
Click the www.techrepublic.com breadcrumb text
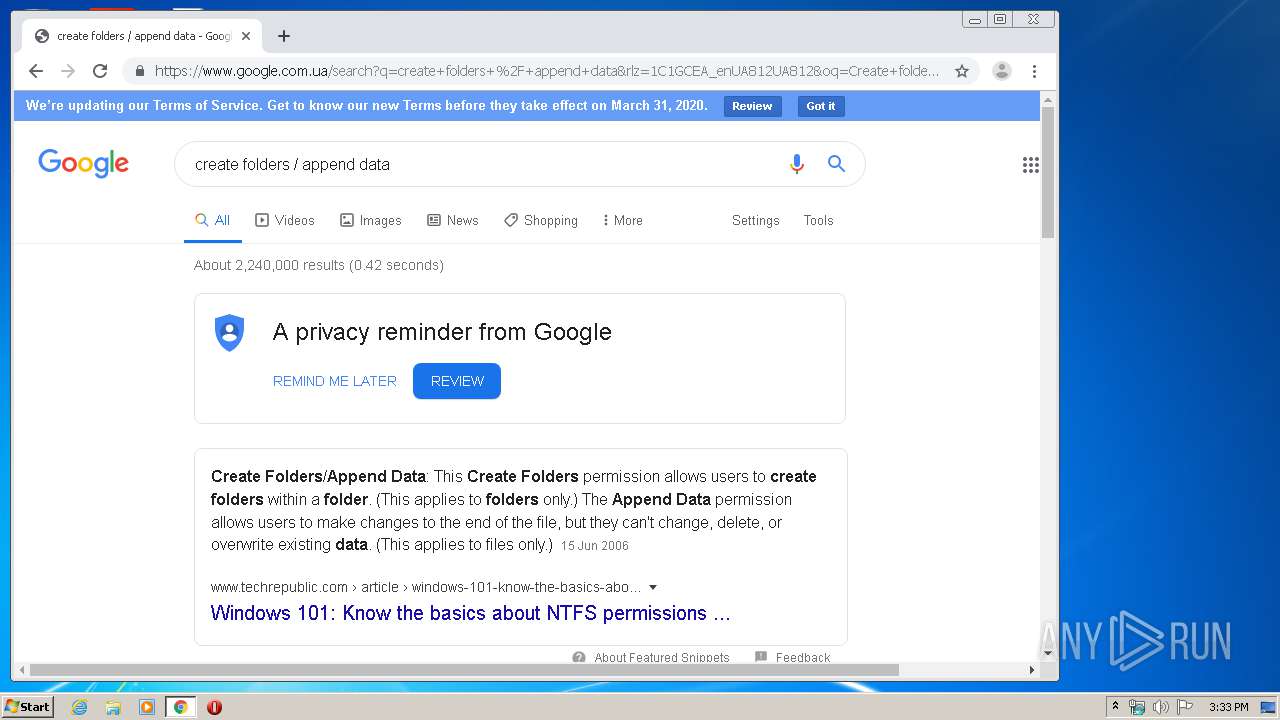click(x=279, y=587)
